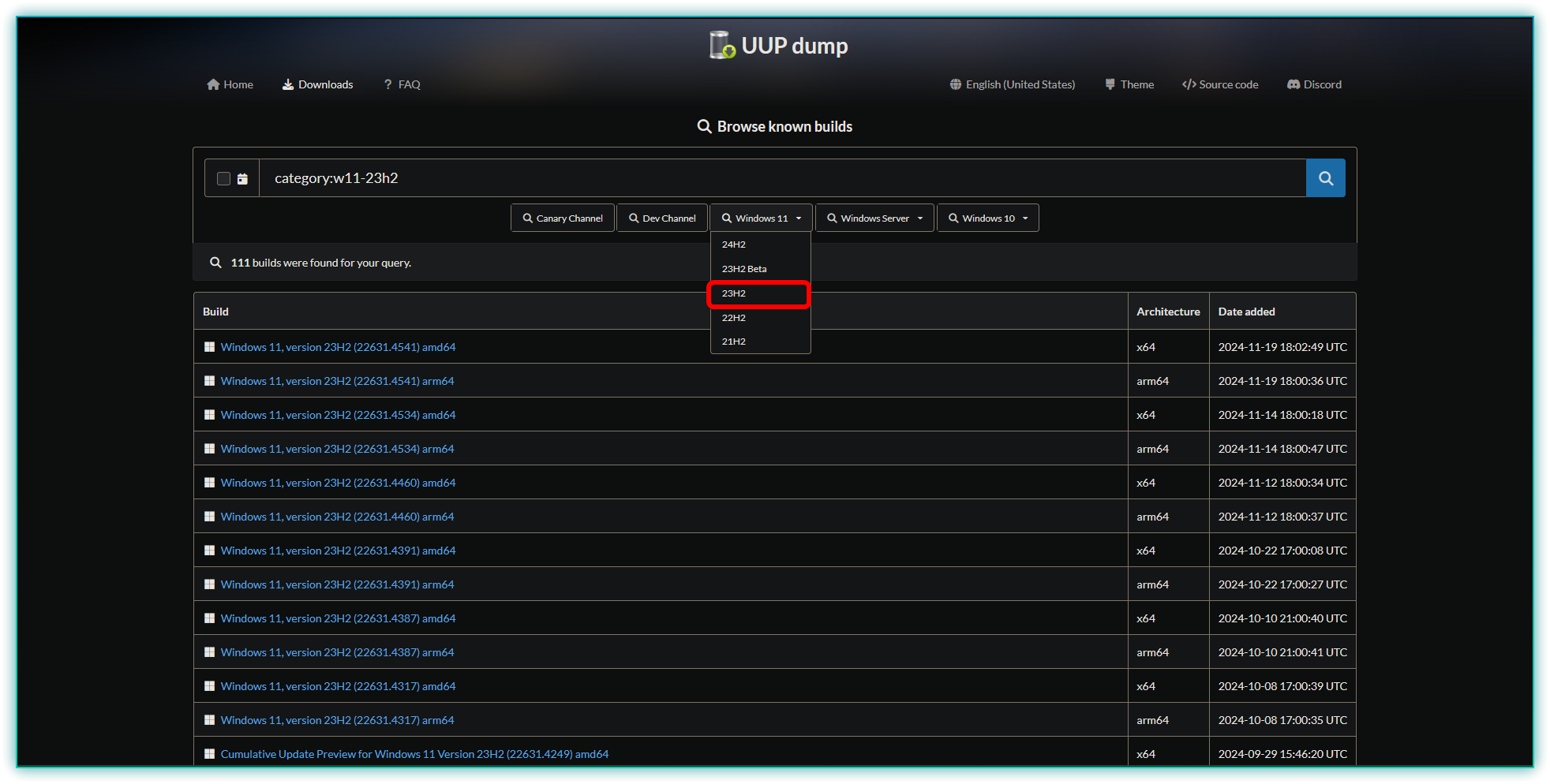Click the Windows icon beside 22631.4460 arm64
The height and width of the screenshot is (784, 1550).
[x=209, y=517]
